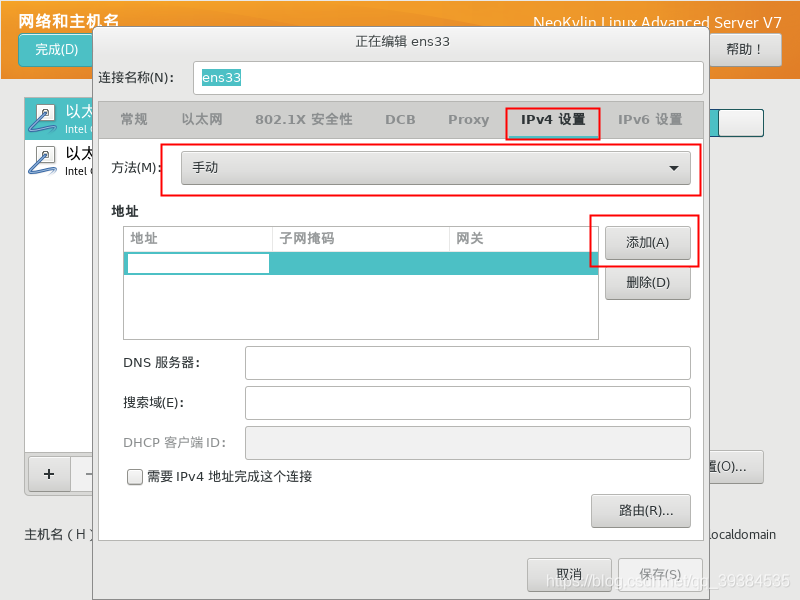Click the DHCP 客户端 ID field
800x600 pixels.
467,443
